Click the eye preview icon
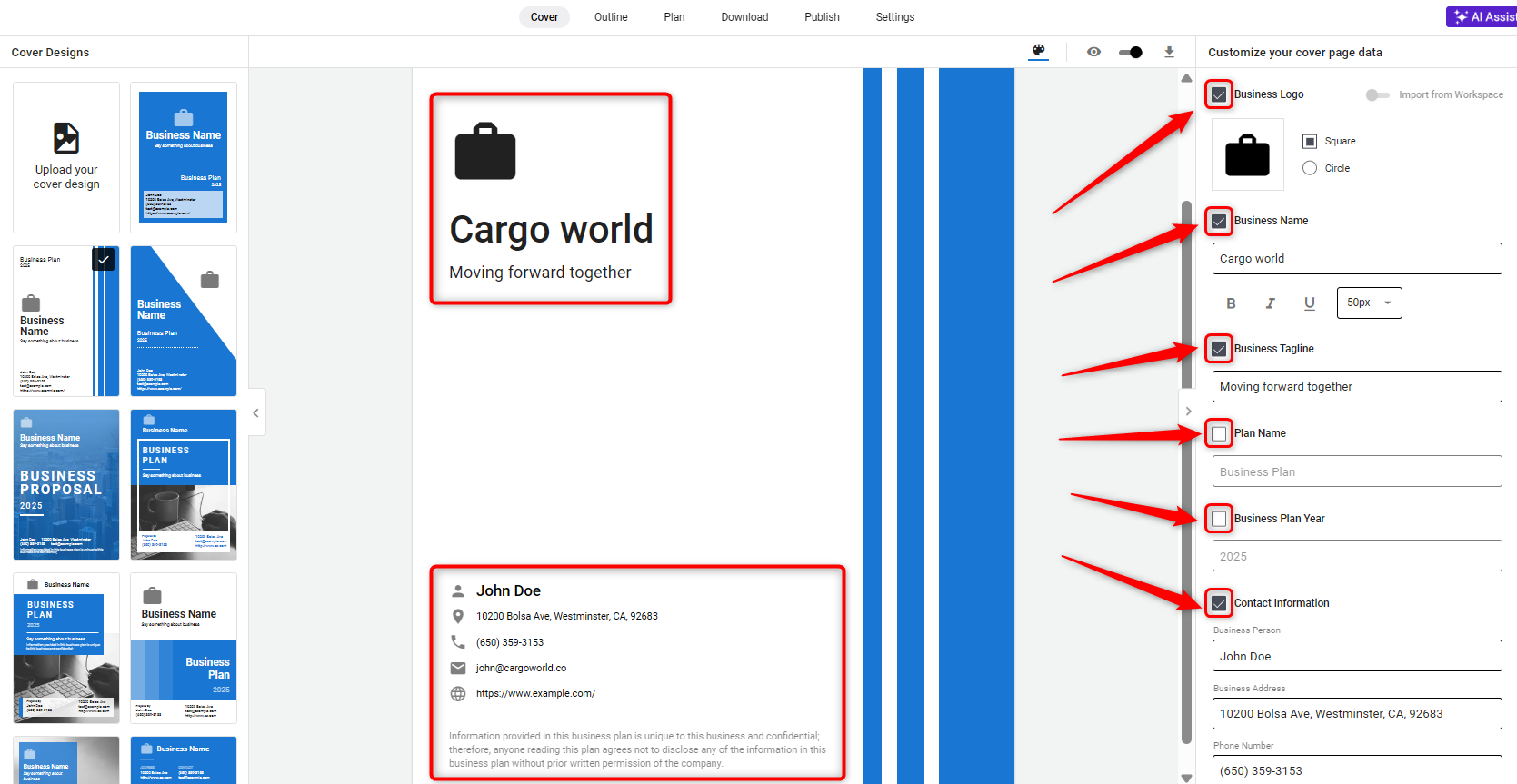The height and width of the screenshot is (784, 1517). click(1093, 52)
